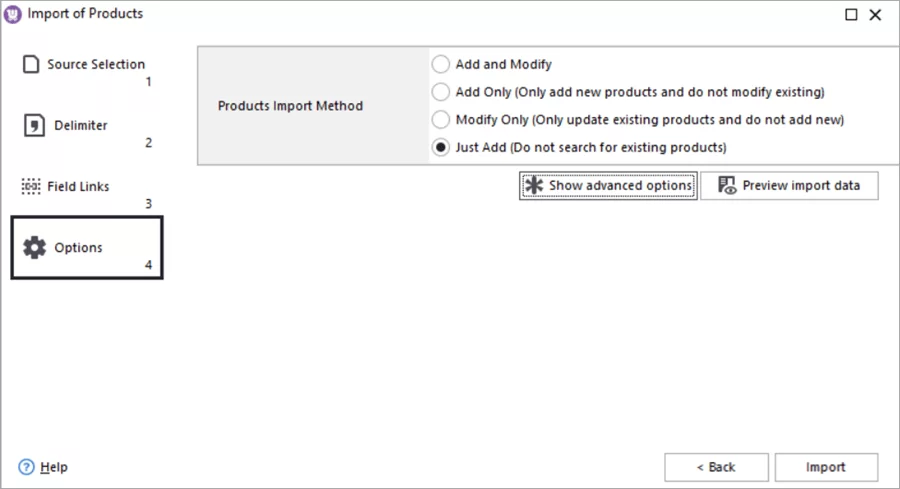The height and width of the screenshot is (489, 900).
Task: Click the Field Links icon
Action: pyautogui.click(x=31, y=187)
